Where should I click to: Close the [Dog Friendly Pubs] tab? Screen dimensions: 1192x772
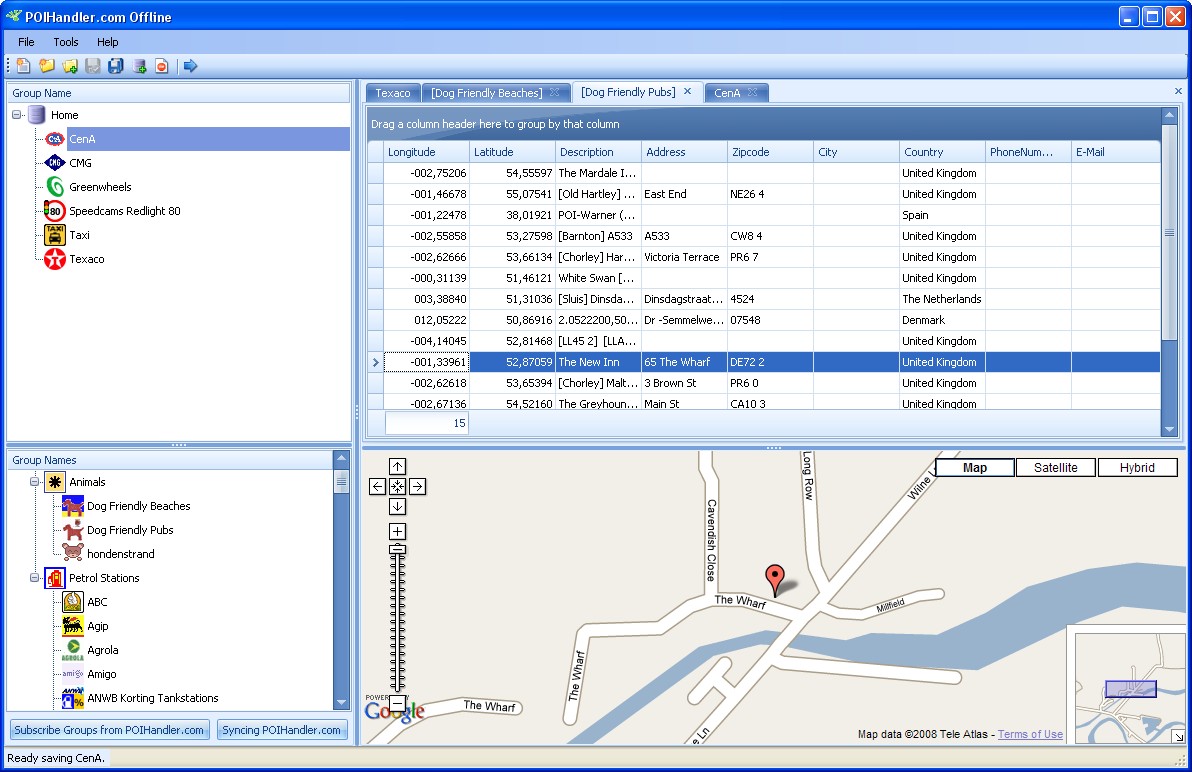687,91
